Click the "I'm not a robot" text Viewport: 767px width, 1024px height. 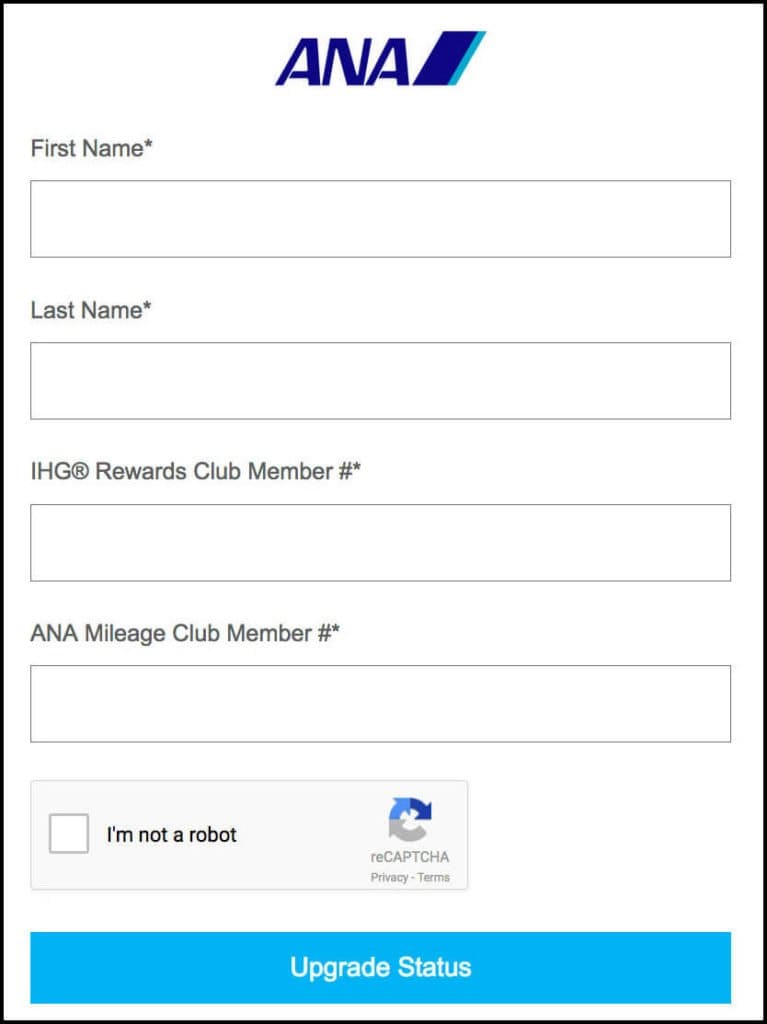(x=172, y=835)
